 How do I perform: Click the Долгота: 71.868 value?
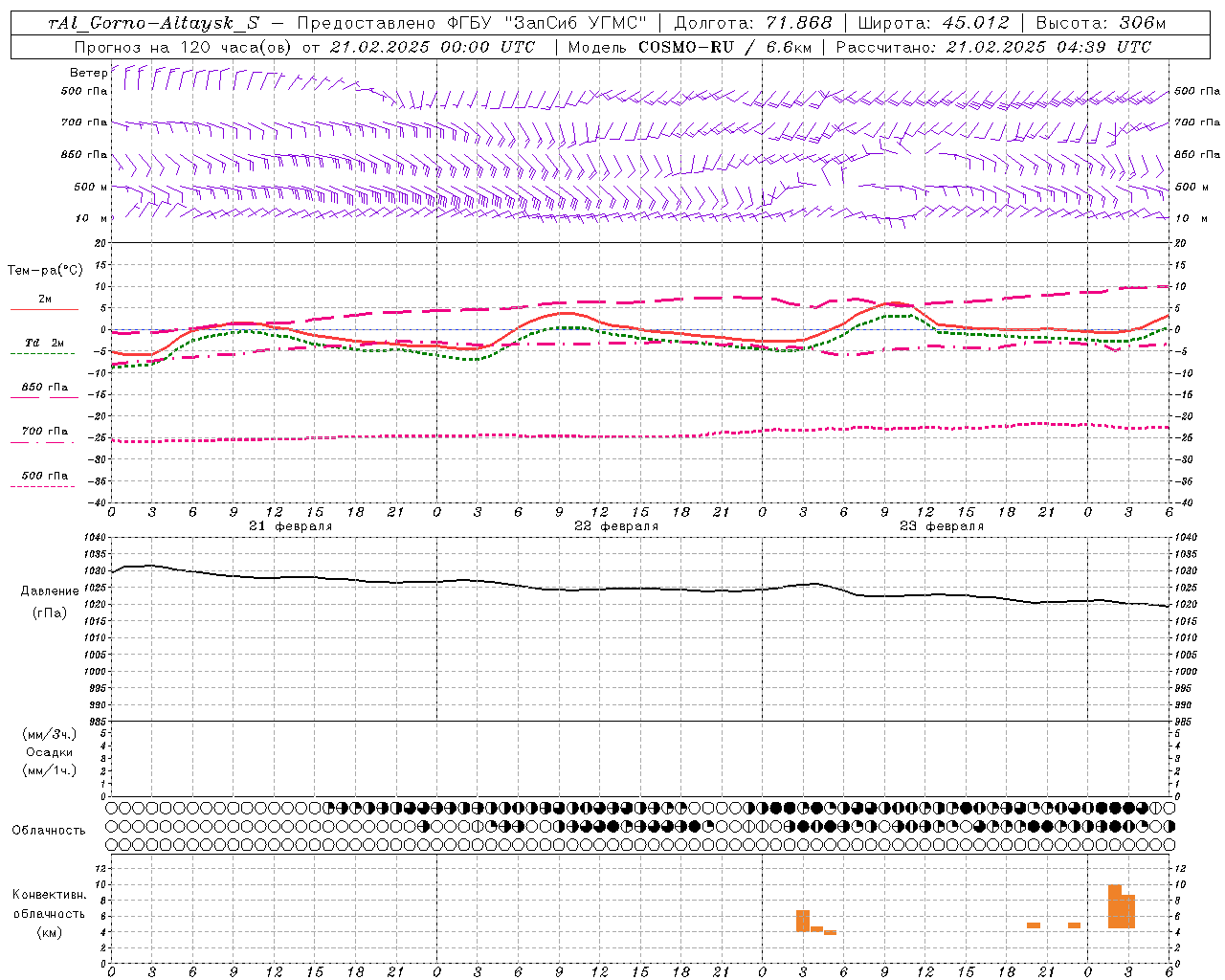753,24
